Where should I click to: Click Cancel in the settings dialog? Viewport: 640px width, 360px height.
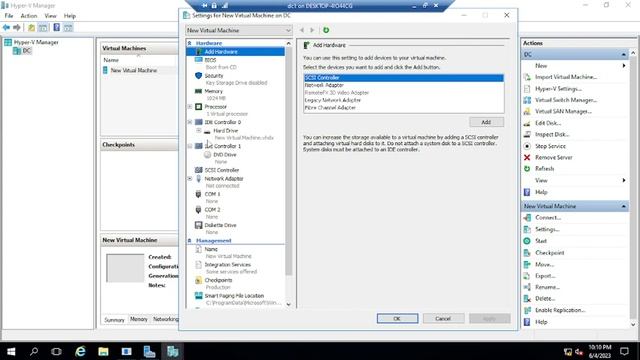pos(443,318)
